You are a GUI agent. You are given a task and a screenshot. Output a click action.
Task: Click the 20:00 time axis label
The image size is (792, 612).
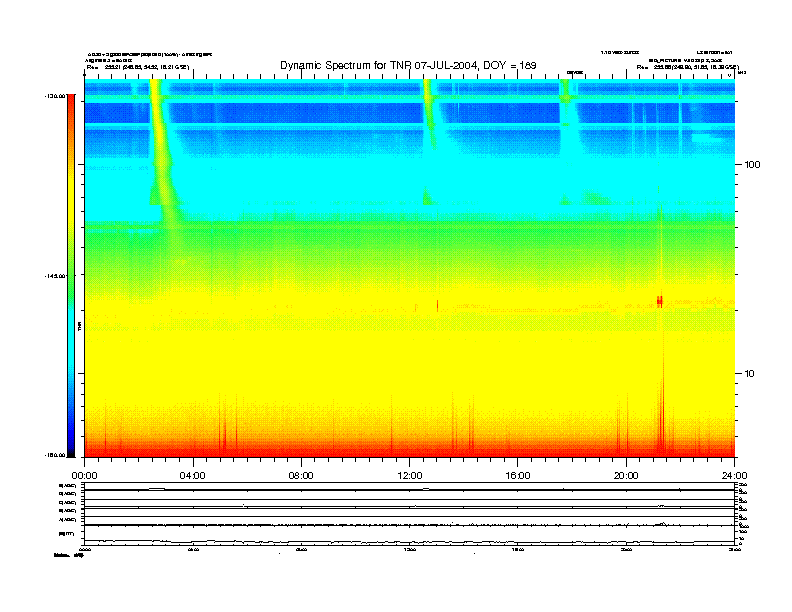tap(626, 476)
